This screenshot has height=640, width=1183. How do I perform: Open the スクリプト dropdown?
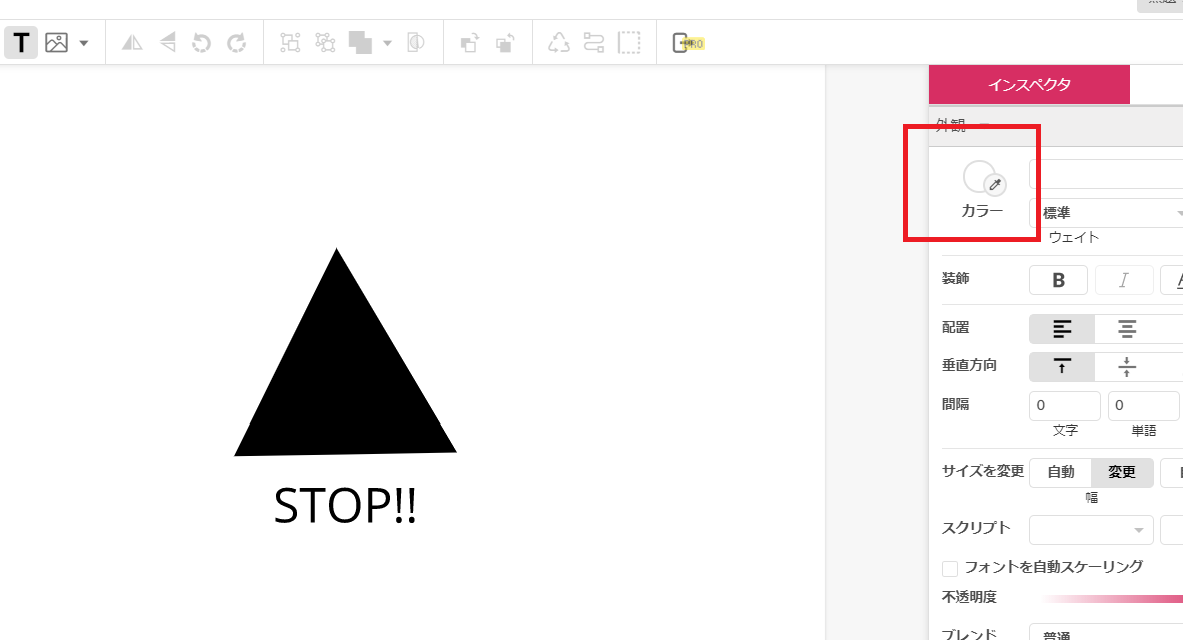point(1091,530)
